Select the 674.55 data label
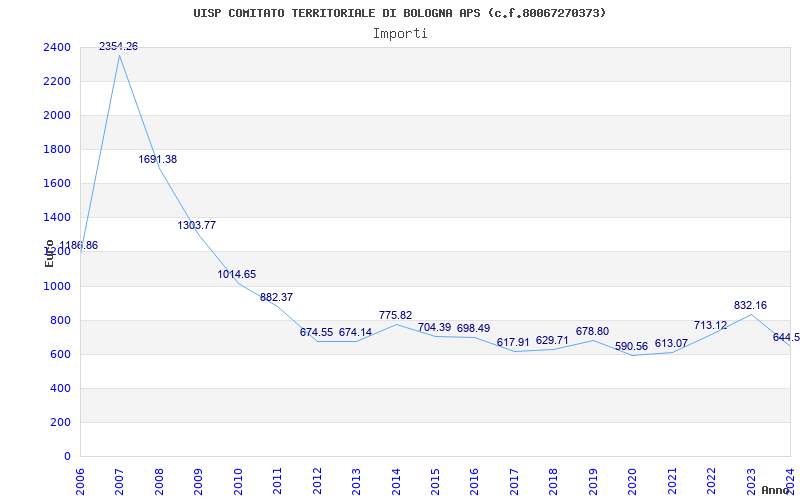800x500 pixels. tap(316, 332)
